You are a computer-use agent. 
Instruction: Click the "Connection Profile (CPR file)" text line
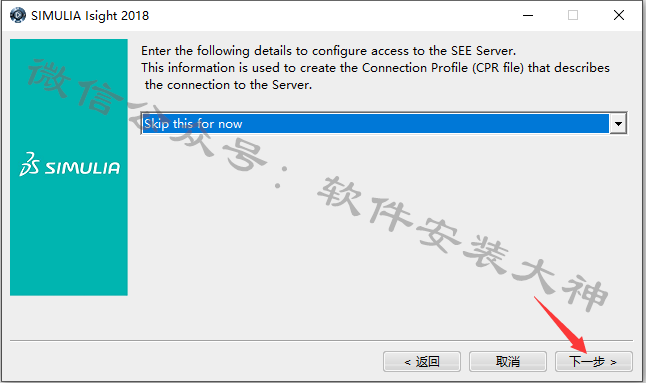(375, 68)
